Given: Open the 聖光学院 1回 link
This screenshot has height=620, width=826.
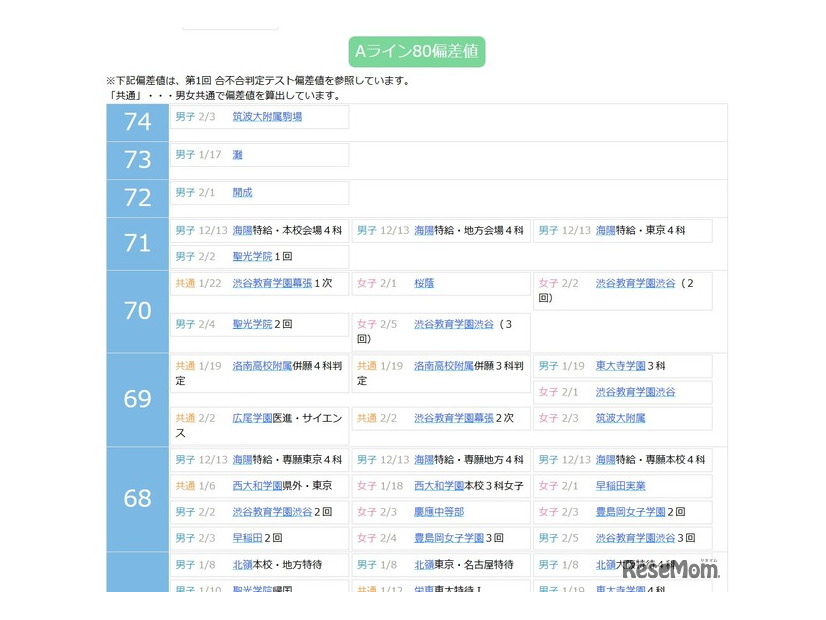Looking at the screenshot, I should (252, 257).
